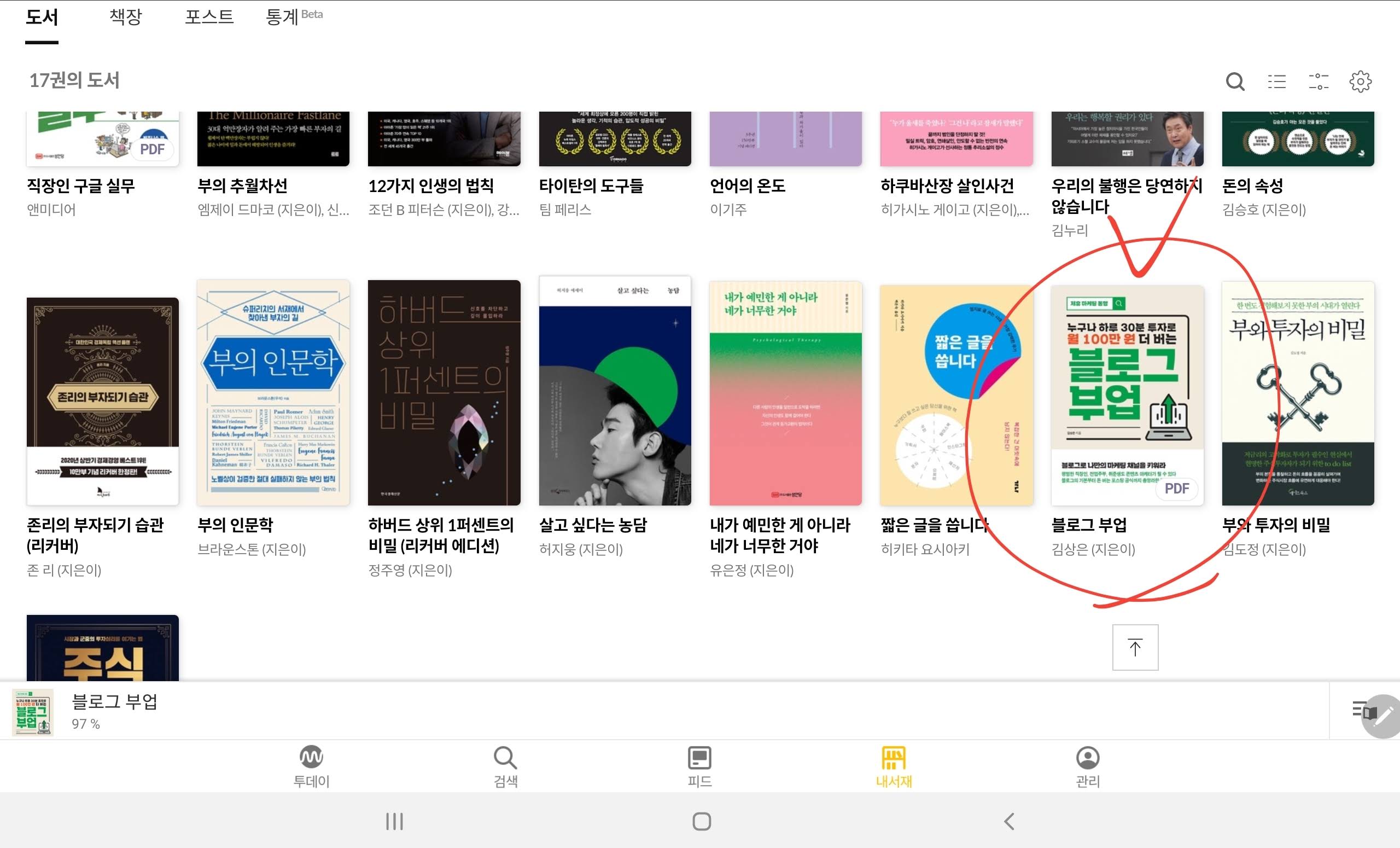Click the title 언어의 온도
This screenshot has height=848, width=1400.
pyautogui.click(x=747, y=186)
